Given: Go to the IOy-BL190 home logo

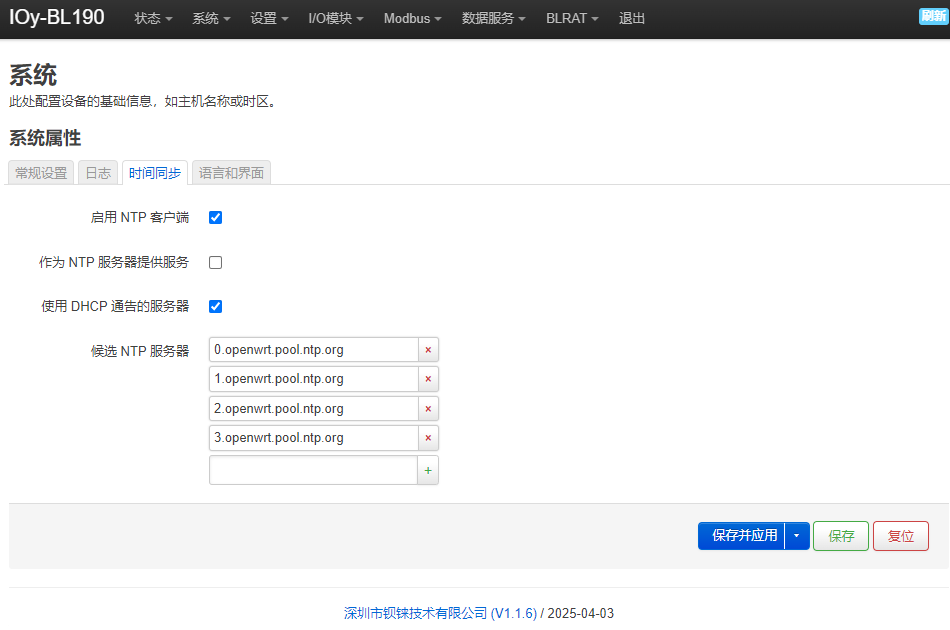Looking at the screenshot, I should coord(57,17).
